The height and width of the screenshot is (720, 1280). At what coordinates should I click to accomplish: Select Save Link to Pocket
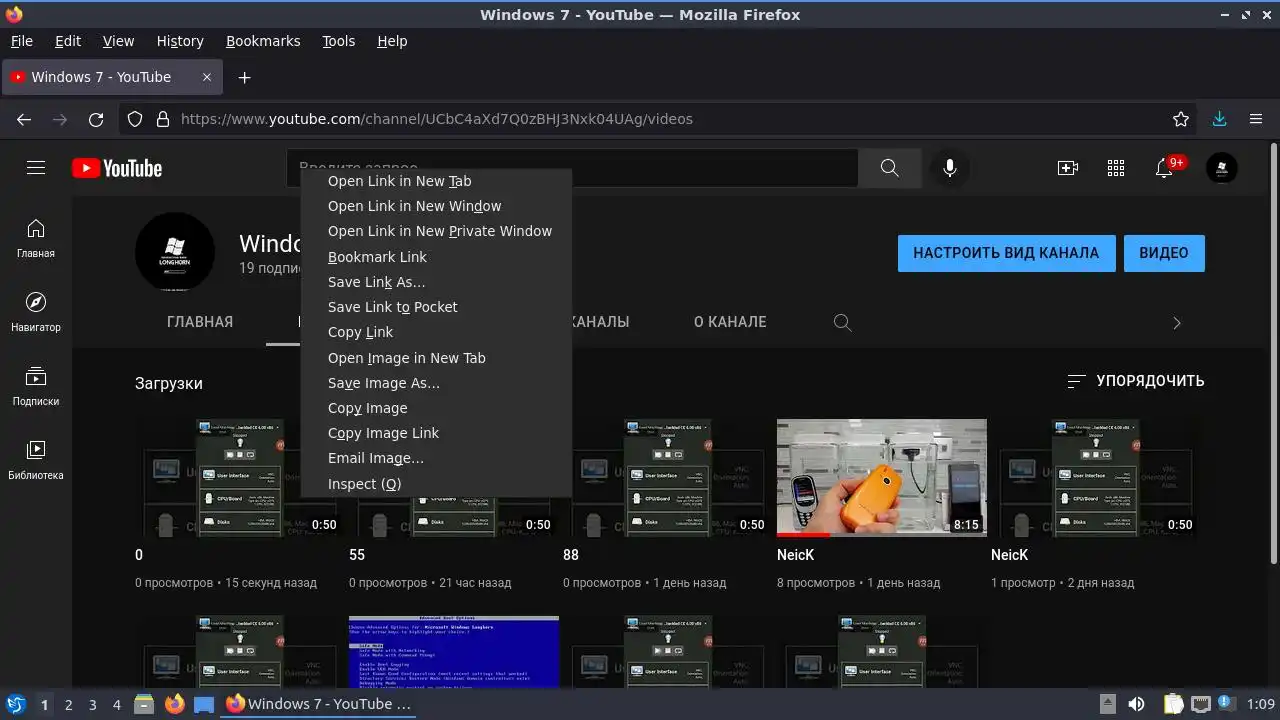pyautogui.click(x=436, y=307)
